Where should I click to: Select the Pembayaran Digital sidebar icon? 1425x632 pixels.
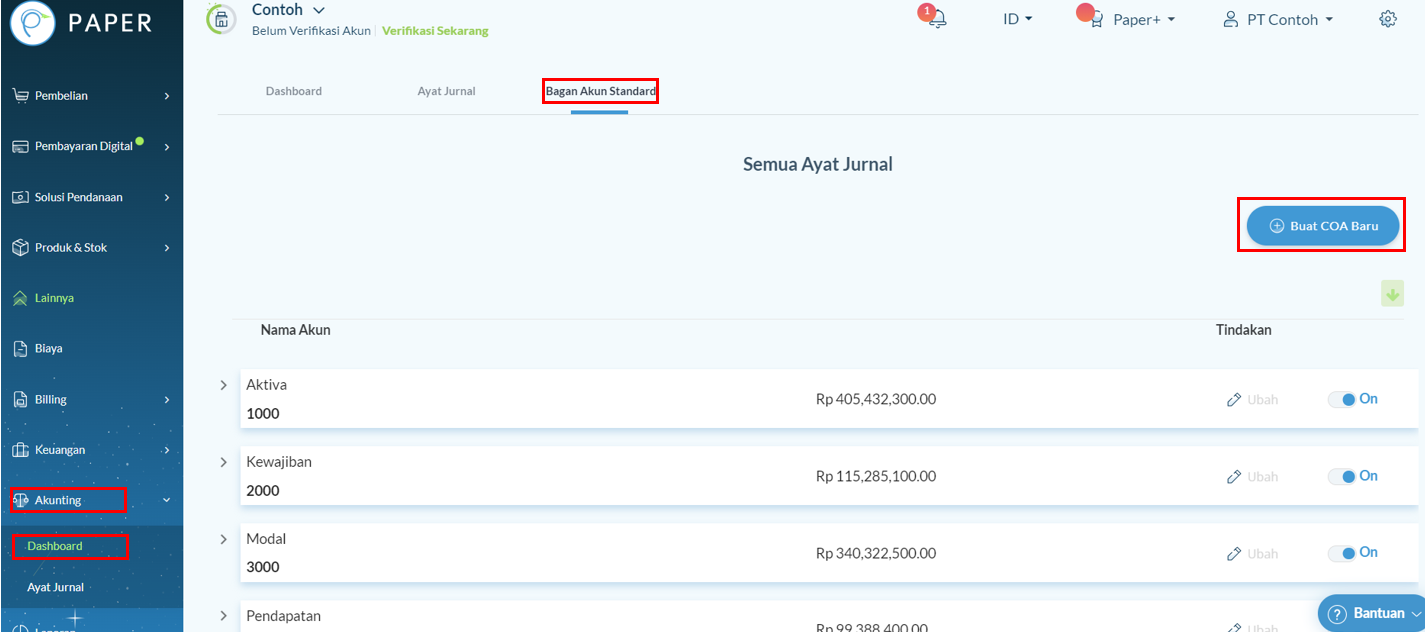click(22, 145)
